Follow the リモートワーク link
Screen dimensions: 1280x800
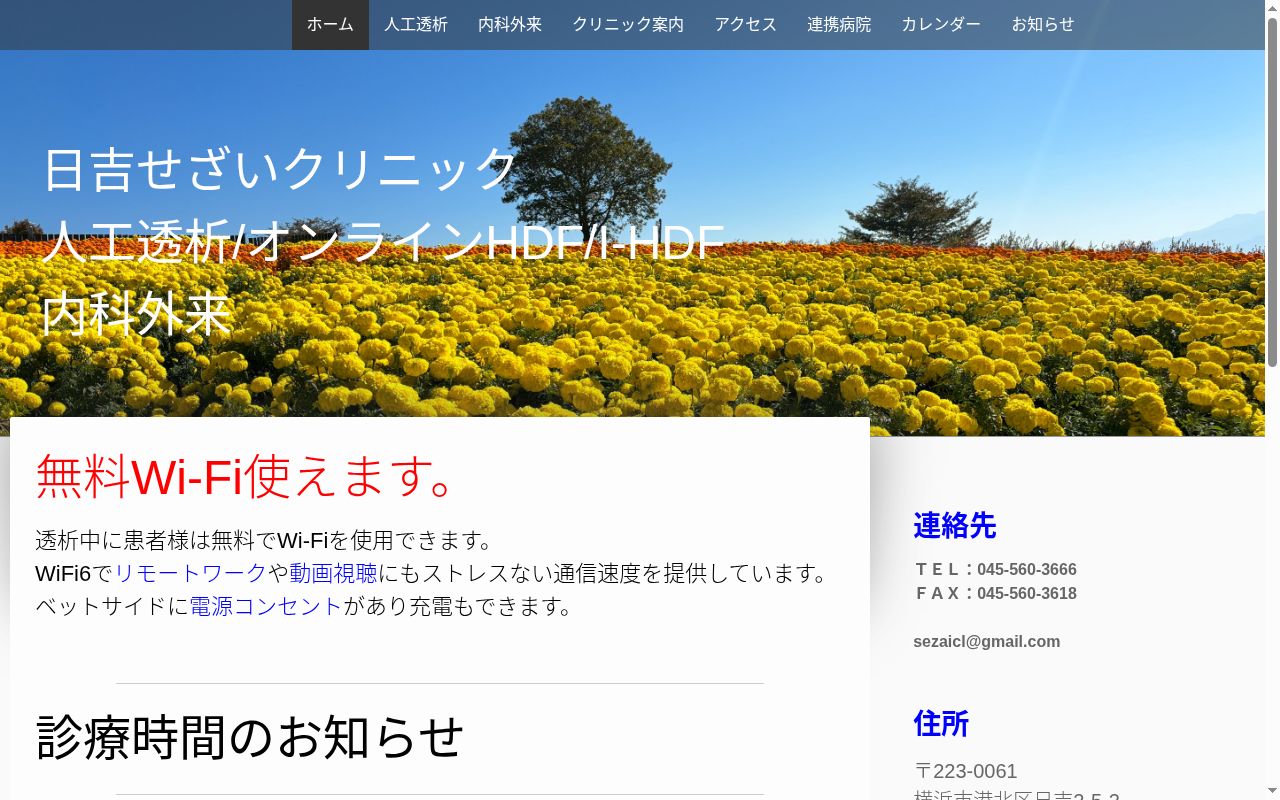(190, 573)
